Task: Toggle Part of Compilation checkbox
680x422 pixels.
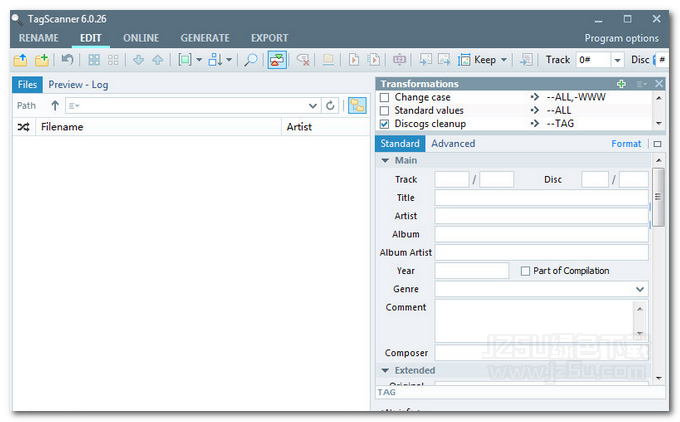Action: (525, 271)
